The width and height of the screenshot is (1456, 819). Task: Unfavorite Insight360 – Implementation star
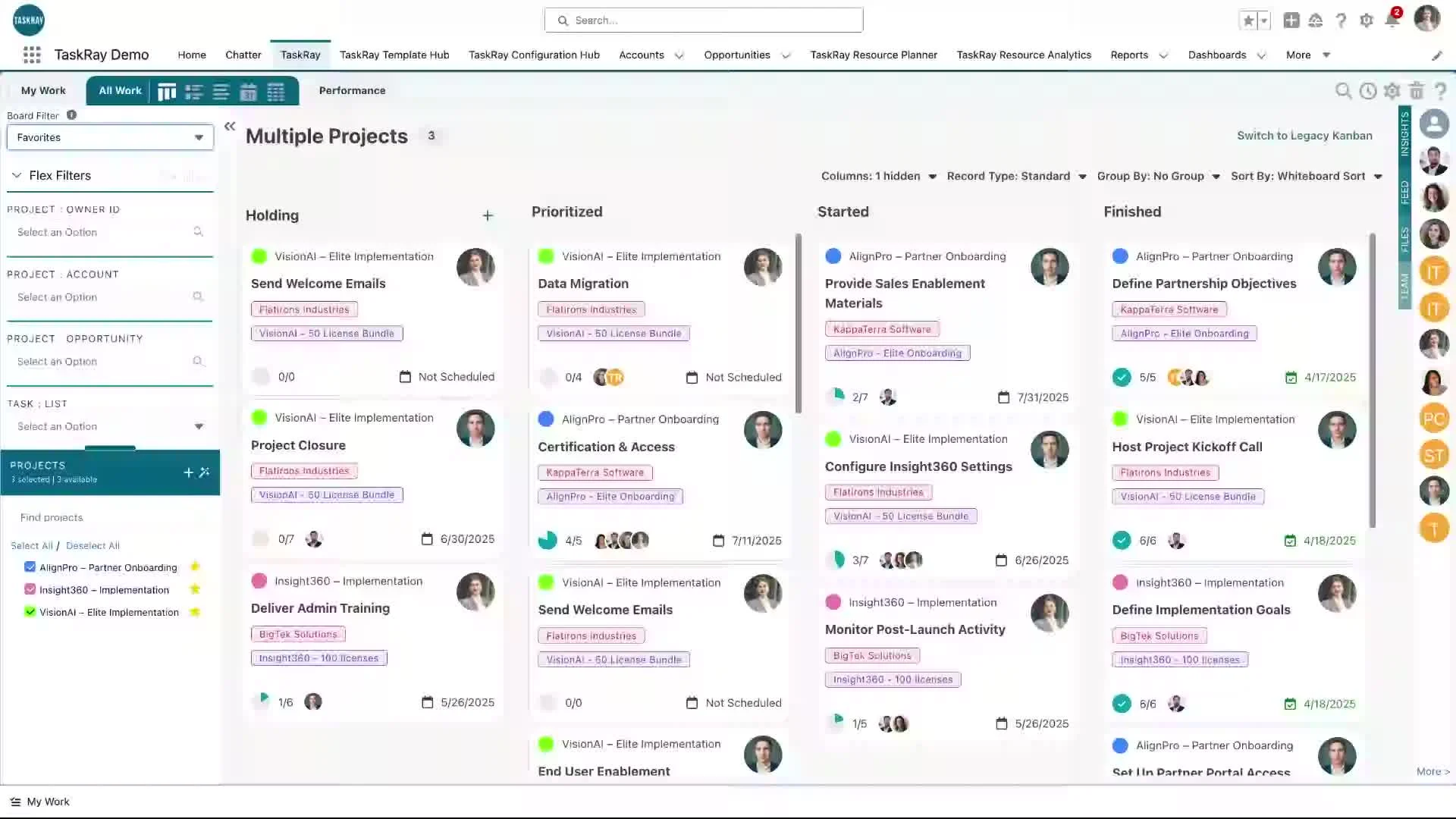(195, 589)
